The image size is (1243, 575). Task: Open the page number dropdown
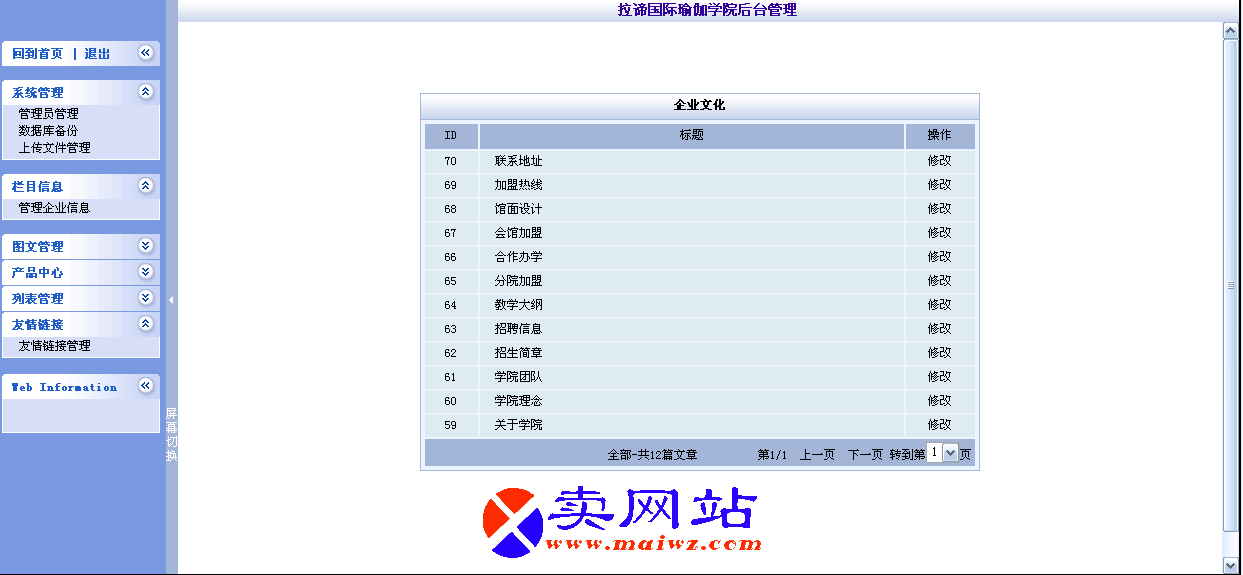[942, 453]
